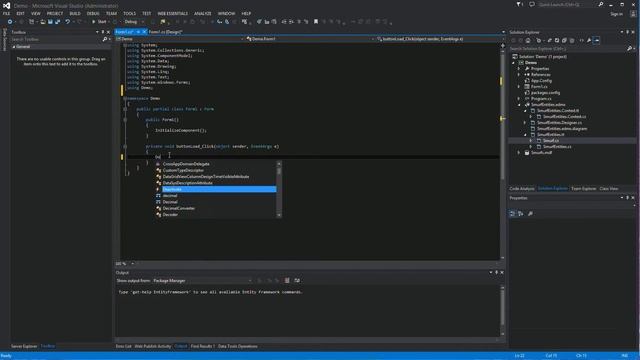Open the DEBUG menu
640x360 pixels.
pos(93,13)
